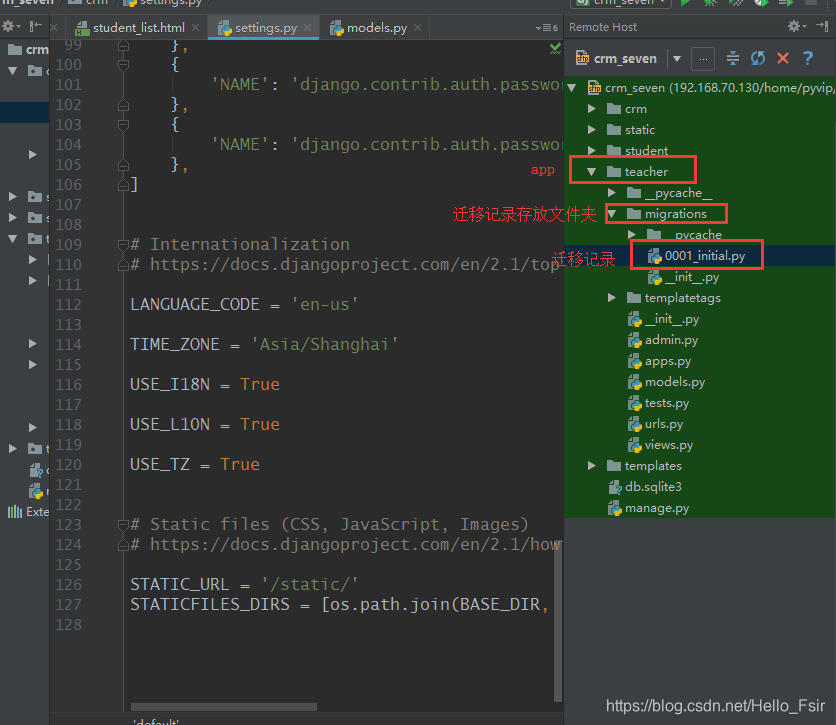The image size is (836, 725).
Task: Close the student_list.html tab
Action: coord(196,28)
